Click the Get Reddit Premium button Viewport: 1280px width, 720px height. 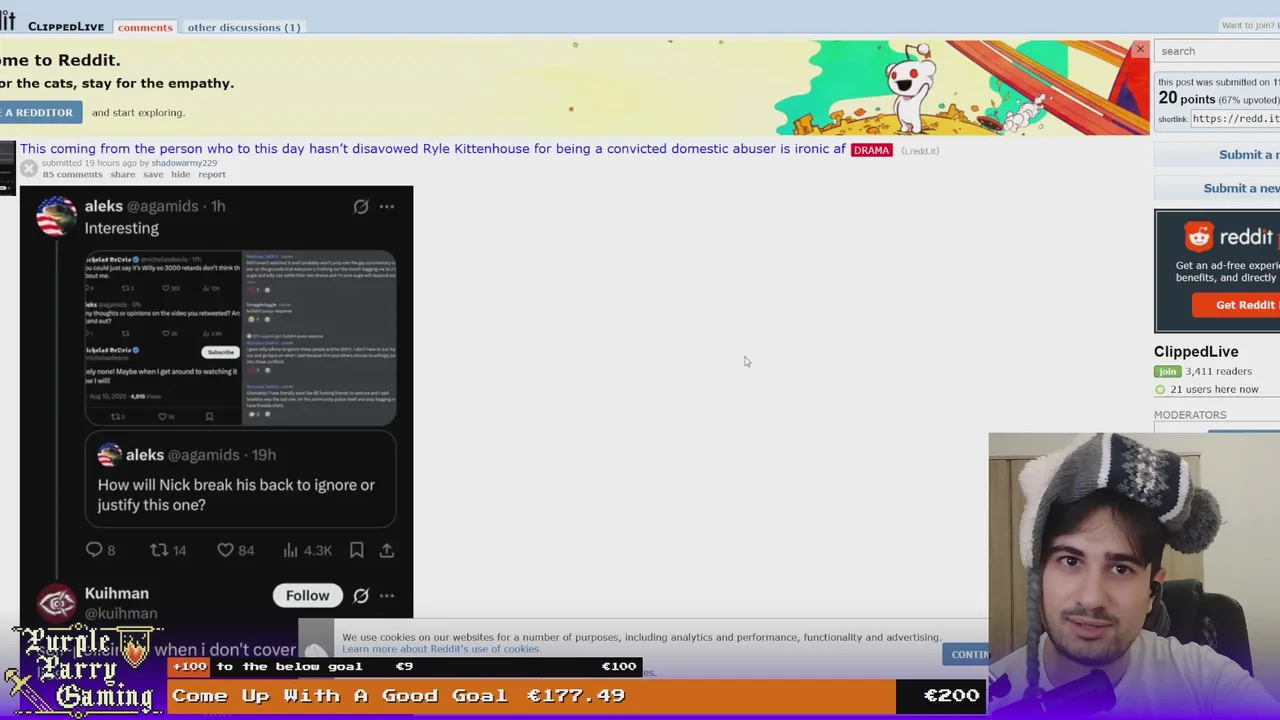click(1236, 305)
